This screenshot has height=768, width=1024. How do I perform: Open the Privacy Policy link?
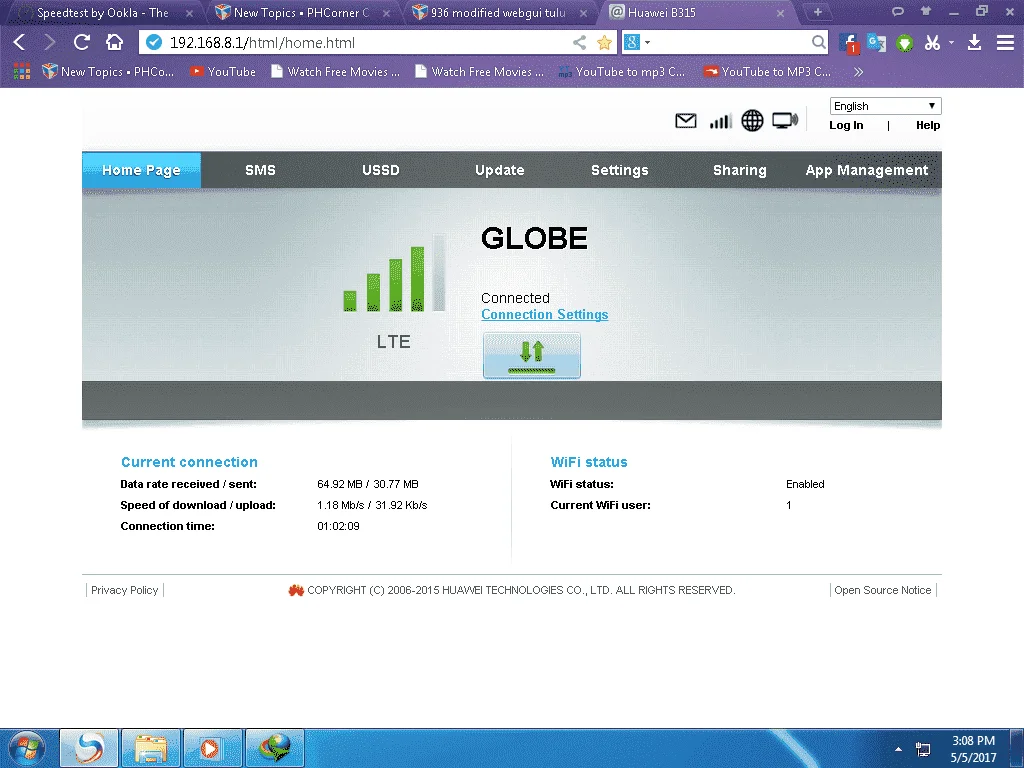pyautogui.click(x=124, y=590)
